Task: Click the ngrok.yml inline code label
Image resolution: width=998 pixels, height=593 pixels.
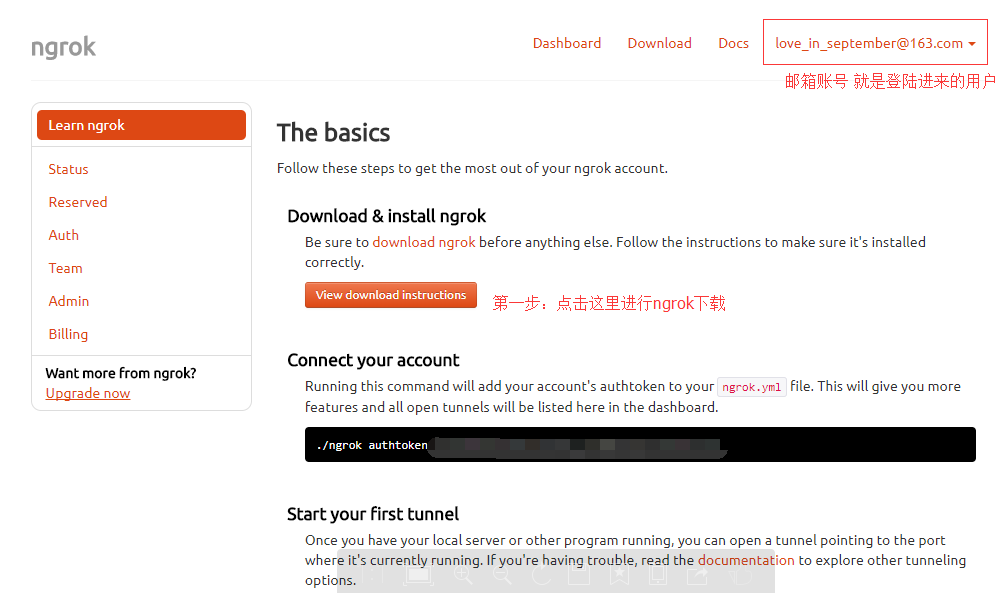Action: (x=752, y=387)
